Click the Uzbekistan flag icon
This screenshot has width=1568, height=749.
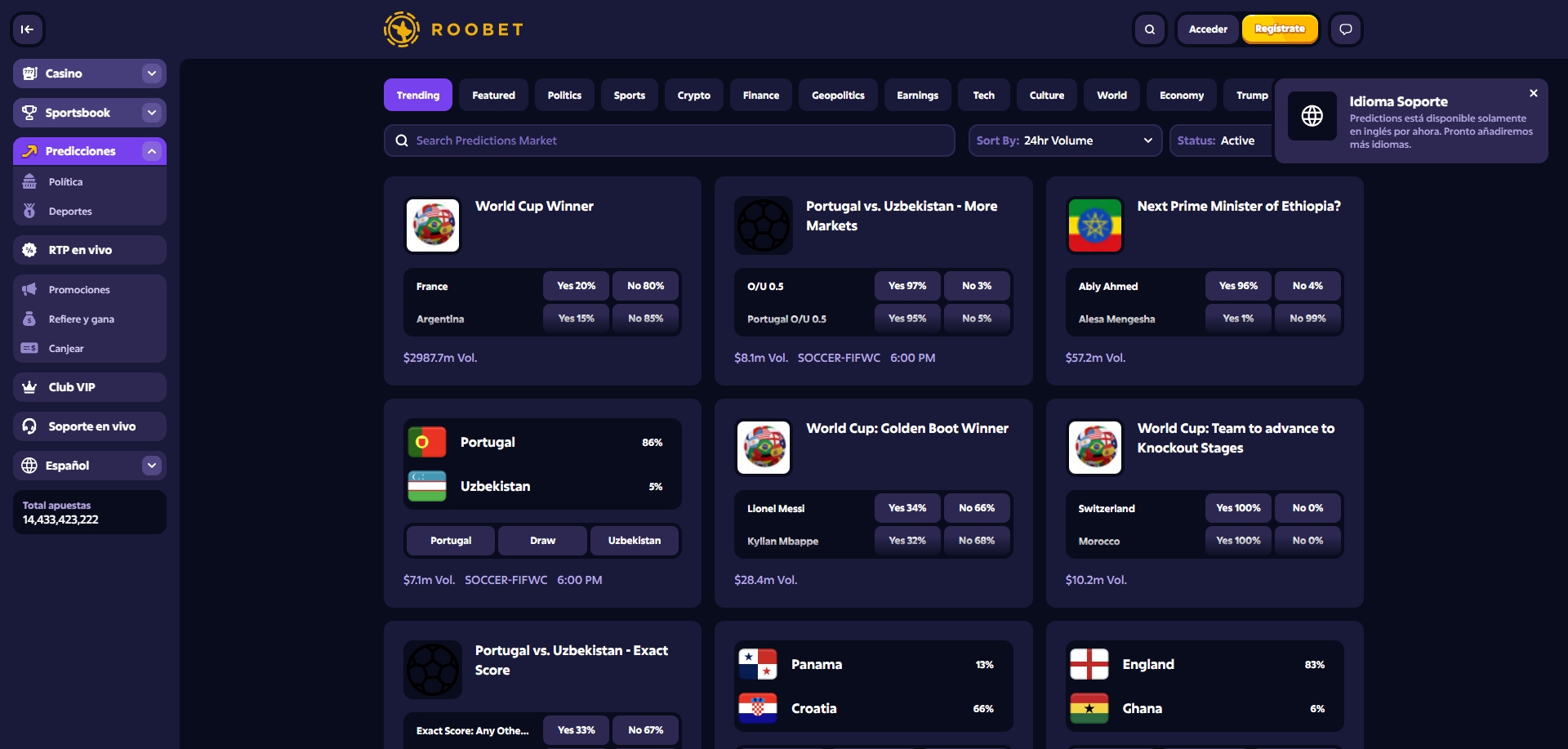pos(427,486)
